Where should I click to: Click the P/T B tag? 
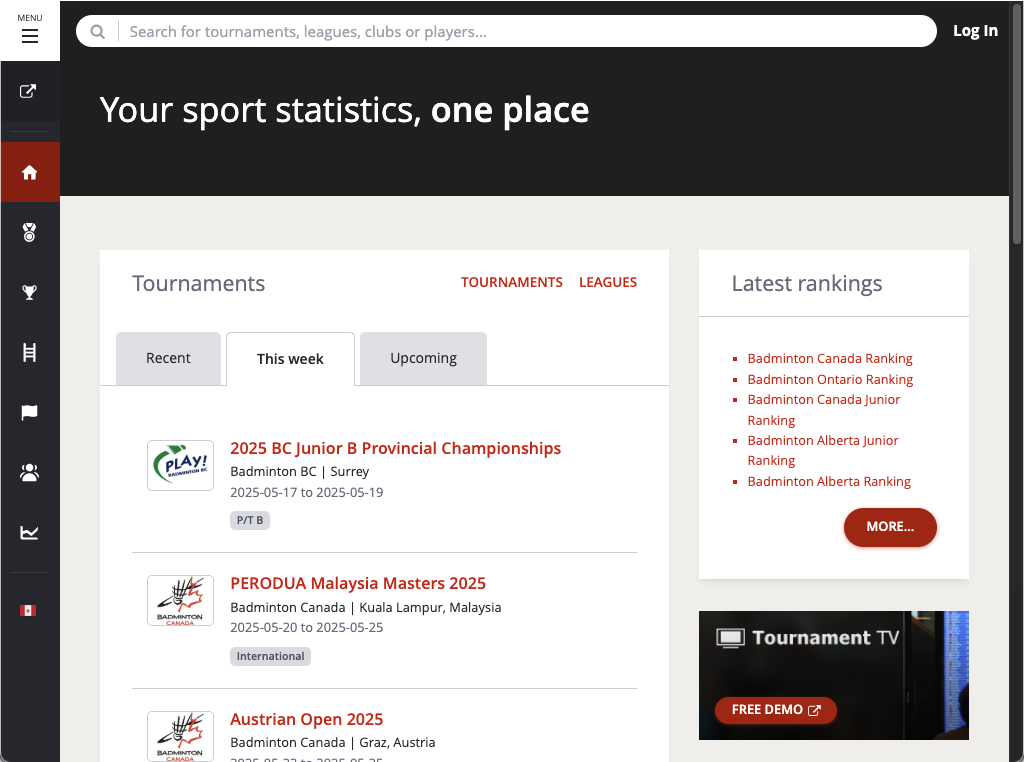[x=249, y=520]
